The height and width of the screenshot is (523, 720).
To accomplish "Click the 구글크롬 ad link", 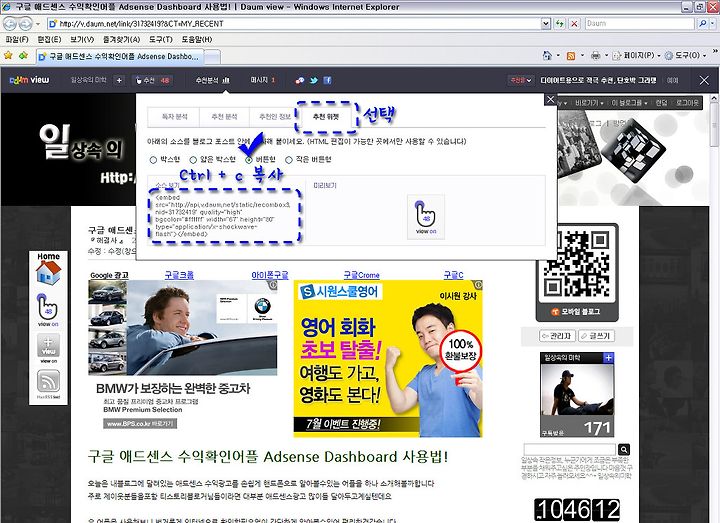I will [179, 275].
